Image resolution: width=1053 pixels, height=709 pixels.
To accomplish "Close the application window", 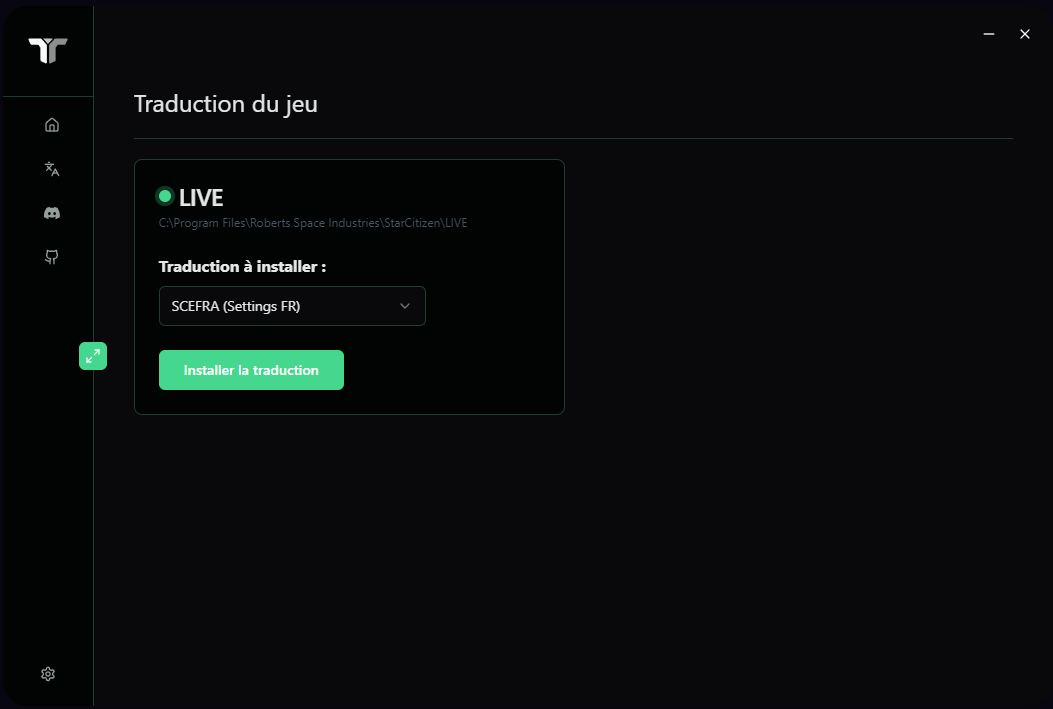I will click(x=1024, y=33).
